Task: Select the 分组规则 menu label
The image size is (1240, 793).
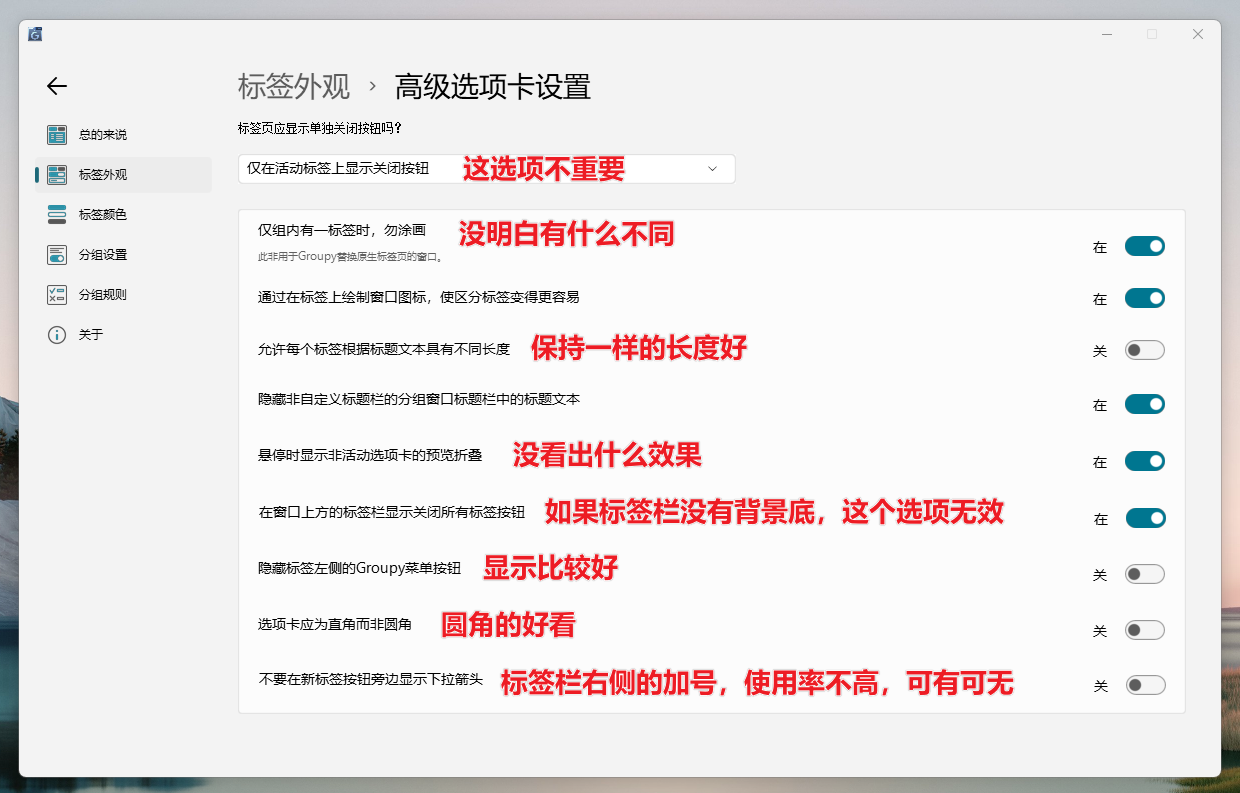Action: (103, 295)
